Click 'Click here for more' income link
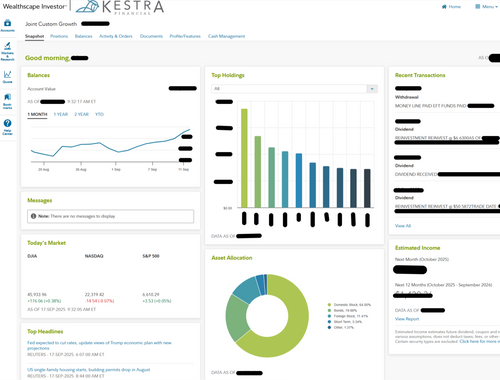The image size is (500, 380). pyautogui.click(x=479, y=341)
